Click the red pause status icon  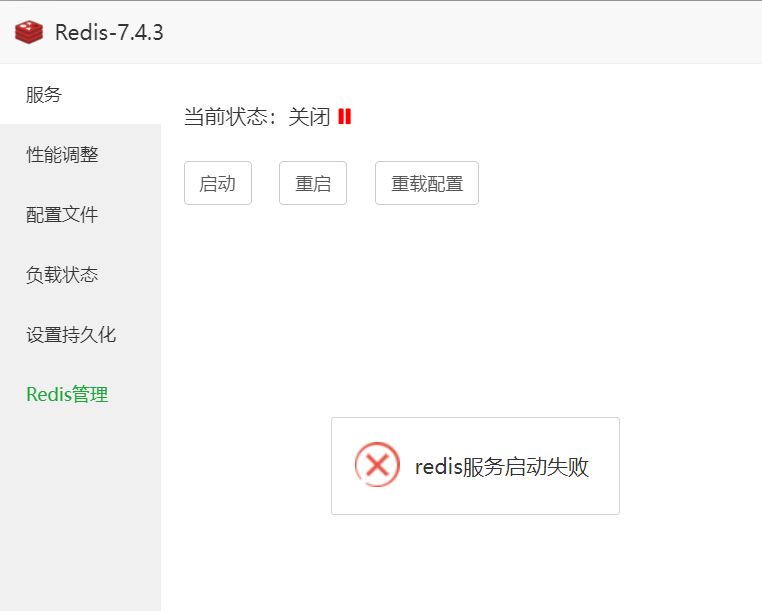[345, 117]
